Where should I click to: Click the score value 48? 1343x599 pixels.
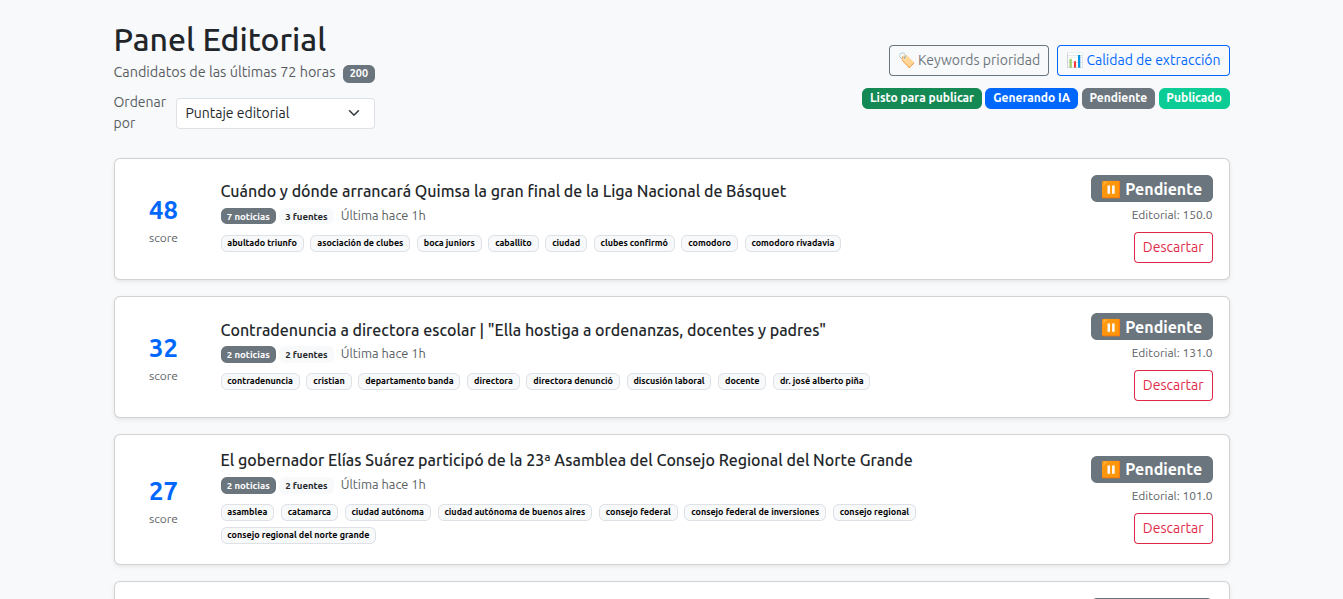(x=163, y=211)
